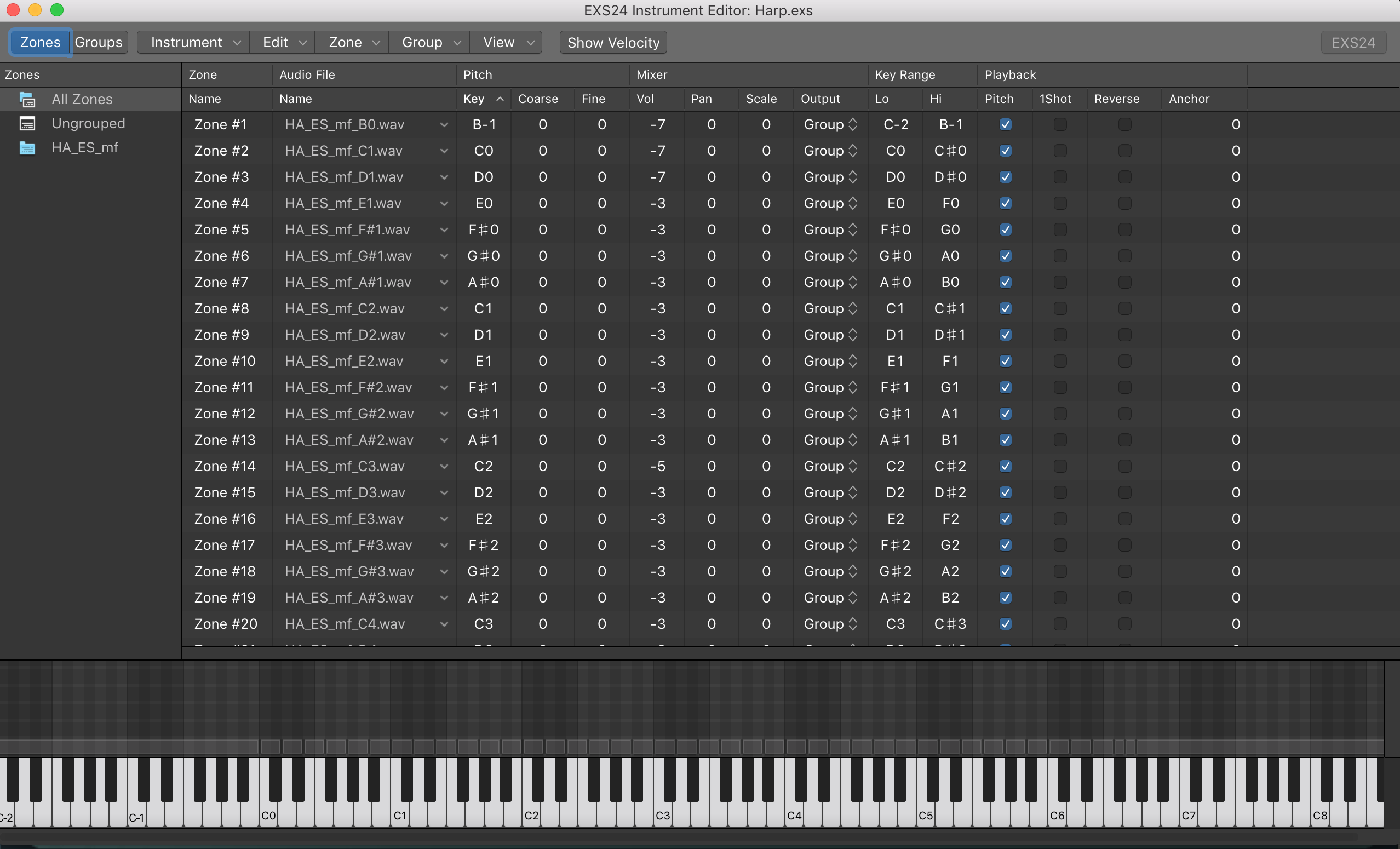Screen dimensions: 1400x849
Task: Switch to the Groups tab
Action: coord(98,43)
